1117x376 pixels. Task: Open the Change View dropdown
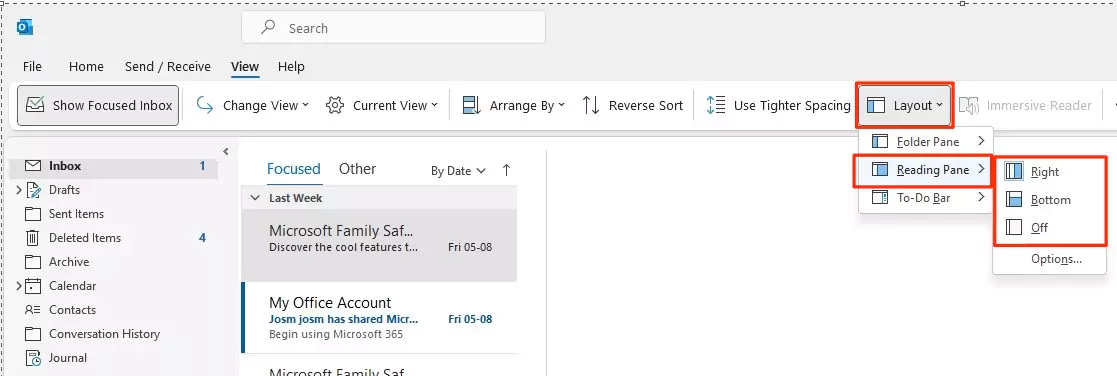point(253,105)
